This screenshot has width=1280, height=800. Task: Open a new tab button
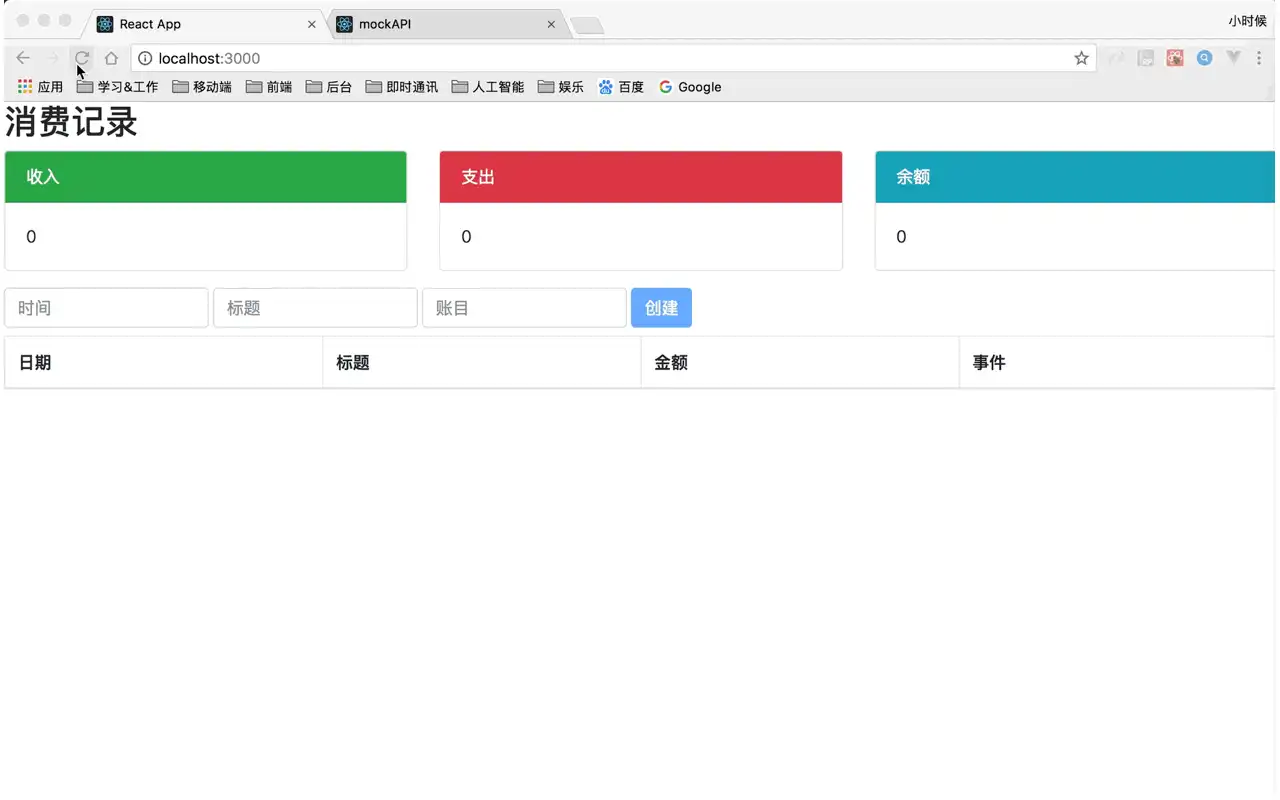587,26
